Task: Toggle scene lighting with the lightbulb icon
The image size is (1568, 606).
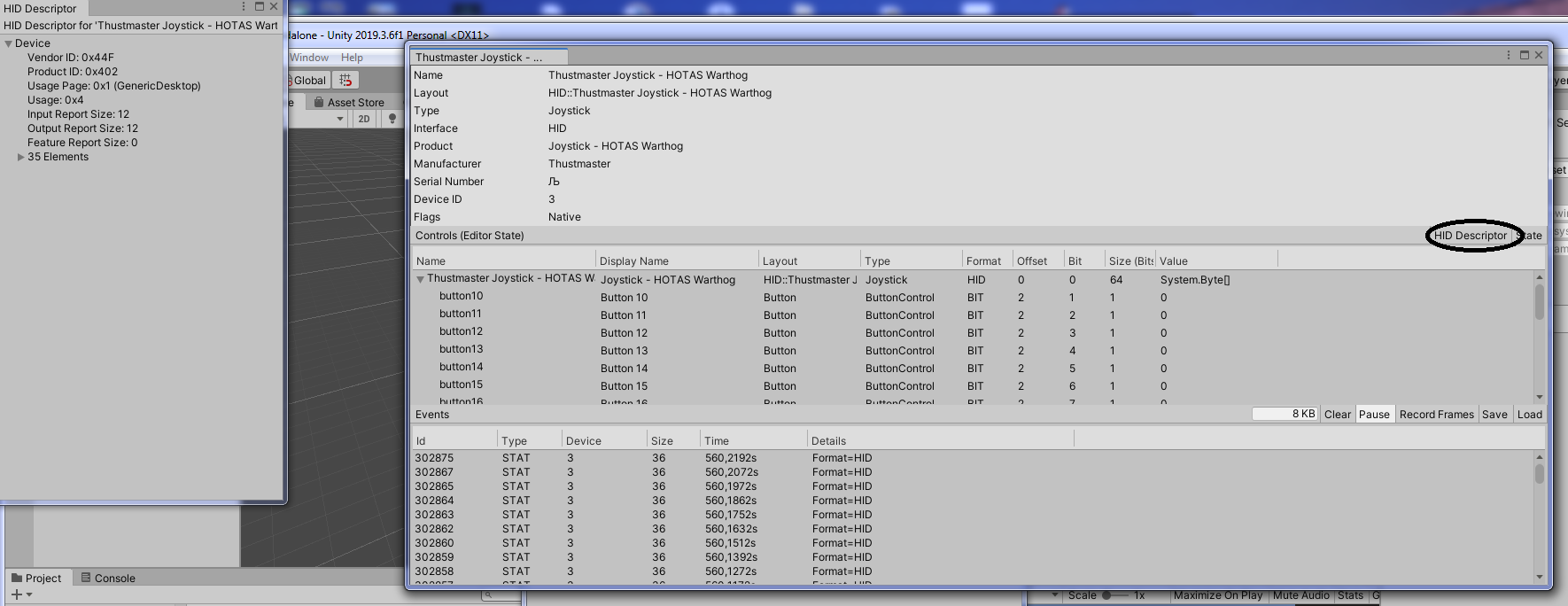Action: click(392, 119)
